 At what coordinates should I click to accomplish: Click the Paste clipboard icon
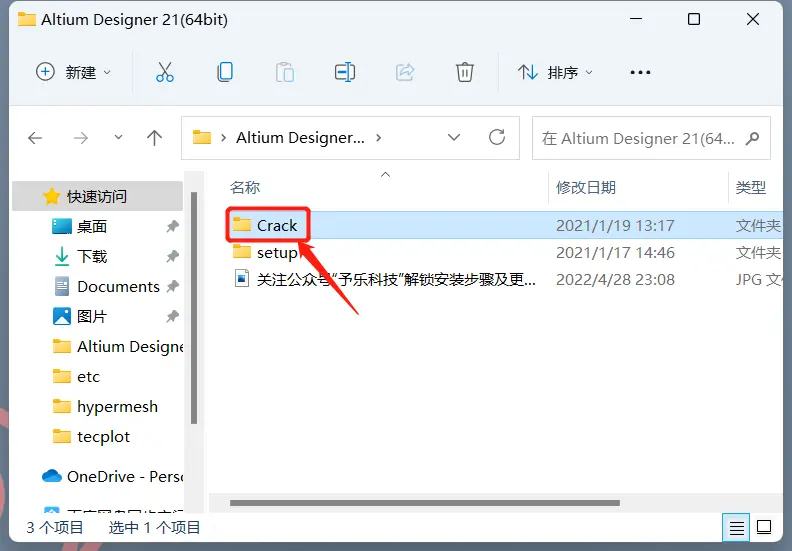[x=285, y=72]
